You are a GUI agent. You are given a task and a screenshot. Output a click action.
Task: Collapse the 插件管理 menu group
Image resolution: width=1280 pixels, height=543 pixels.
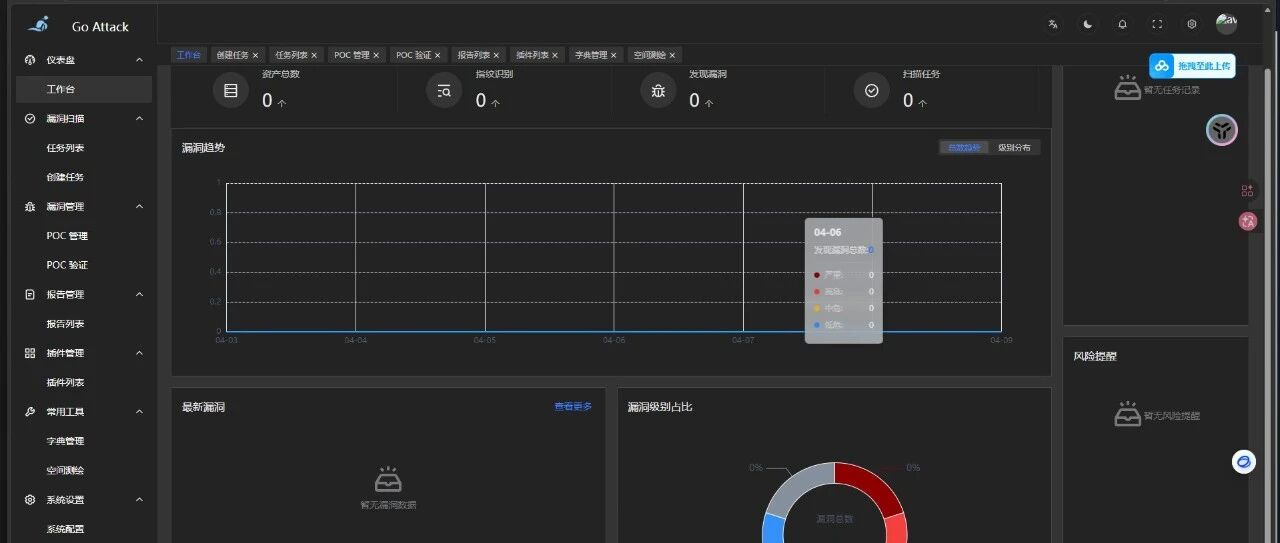pyautogui.click(x=139, y=353)
